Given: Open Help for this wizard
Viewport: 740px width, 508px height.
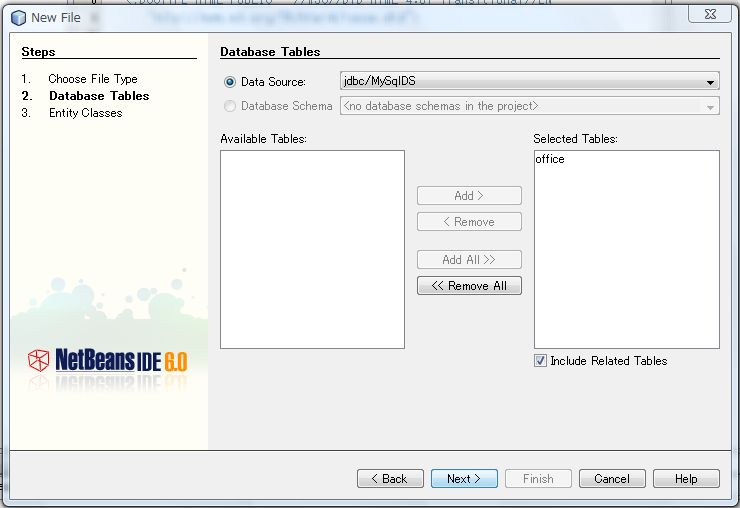Looking at the screenshot, I should (x=686, y=479).
